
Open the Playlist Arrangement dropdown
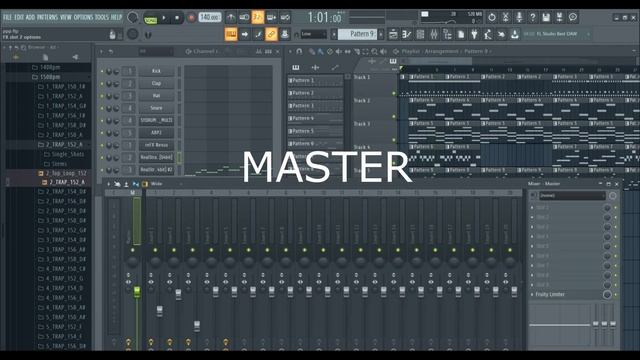[442, 51]
